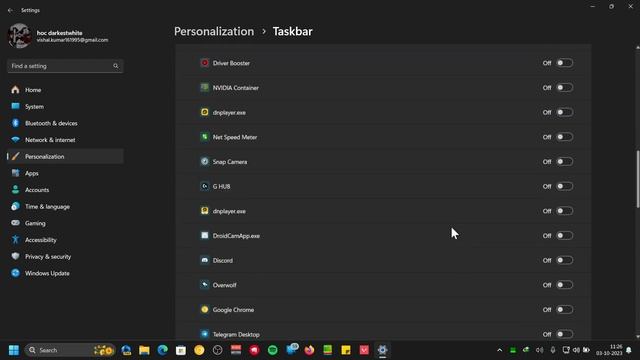Click the Privacy & security shield icon
Screen dimensions: 640x360
tap(16, 256)
